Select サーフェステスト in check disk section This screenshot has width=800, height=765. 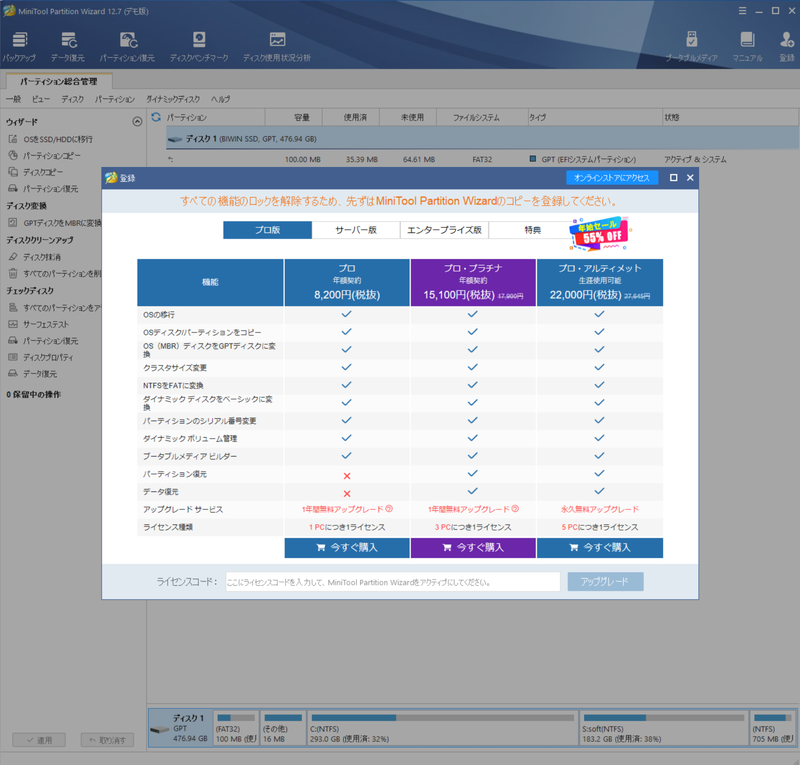click(39, 324)
